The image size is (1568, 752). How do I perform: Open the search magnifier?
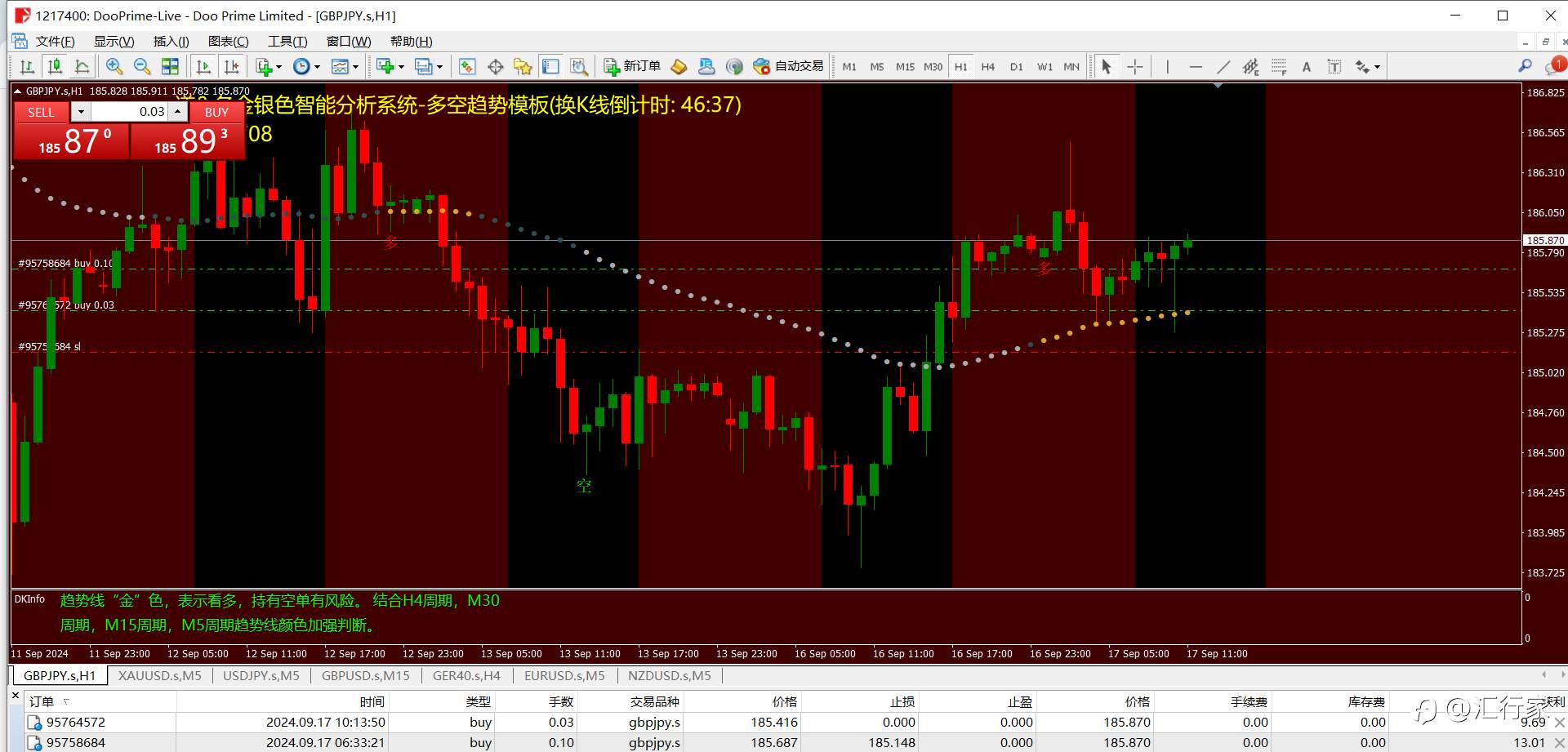[1525, 66]
